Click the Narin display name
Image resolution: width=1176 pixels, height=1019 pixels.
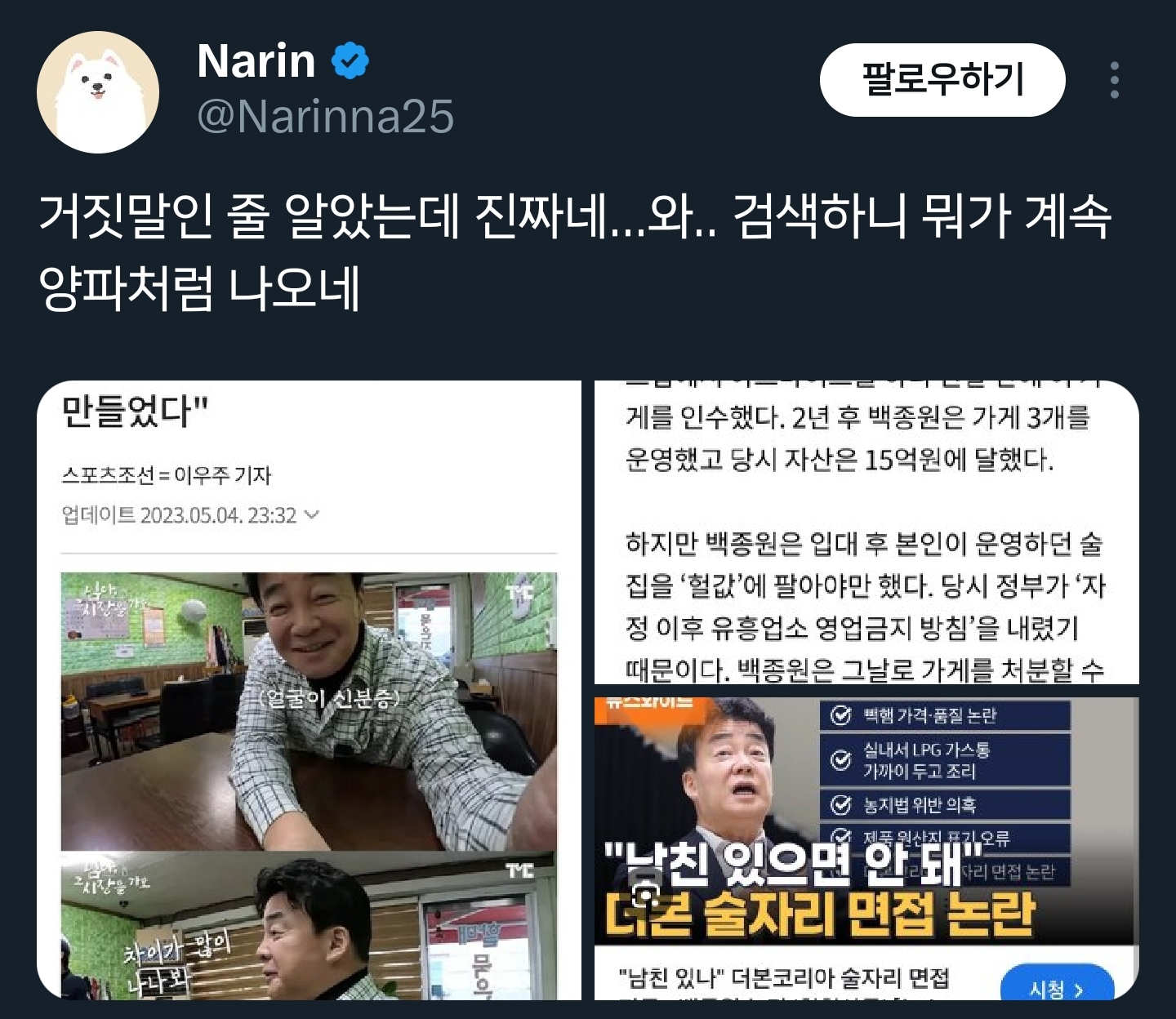tap(256, 61)
